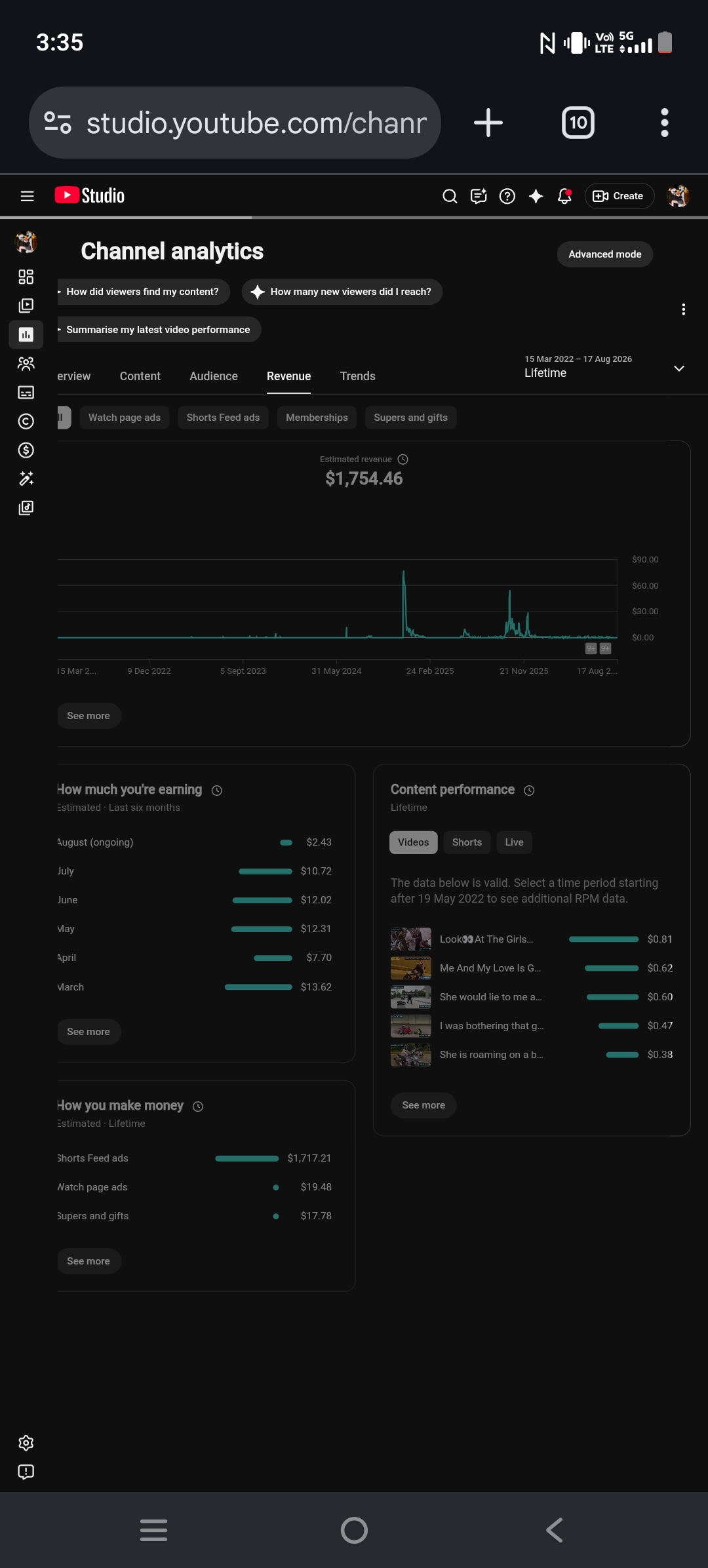
Task: Open the Content icon in sidebar
Action: [26, 306]
